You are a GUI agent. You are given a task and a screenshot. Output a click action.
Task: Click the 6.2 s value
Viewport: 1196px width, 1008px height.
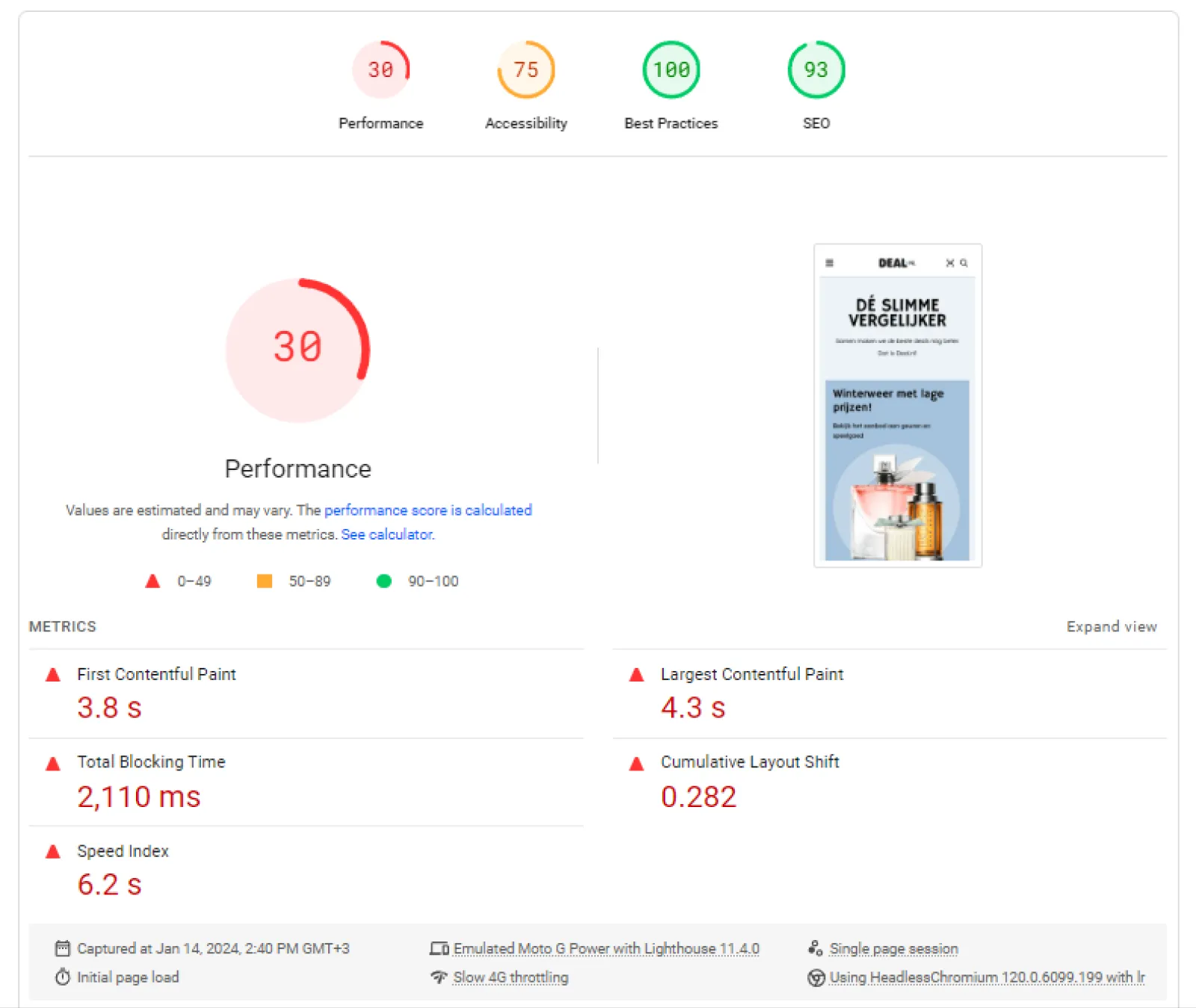109,885
